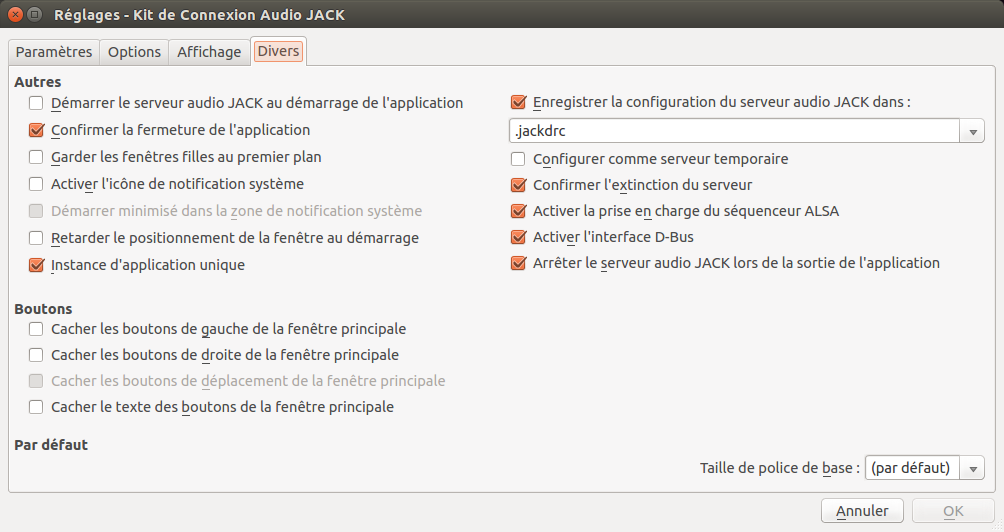Enable Activer l'icône de notification système
This screenshot has height=532, width=1004.
point(37,184)
